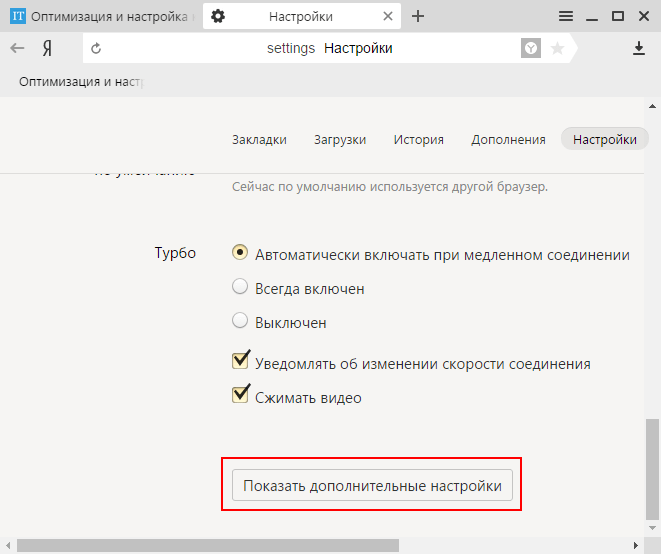
Task: Click the vertical scrollbar thumb
Action: pyautogui.click(x=652, y=470)
